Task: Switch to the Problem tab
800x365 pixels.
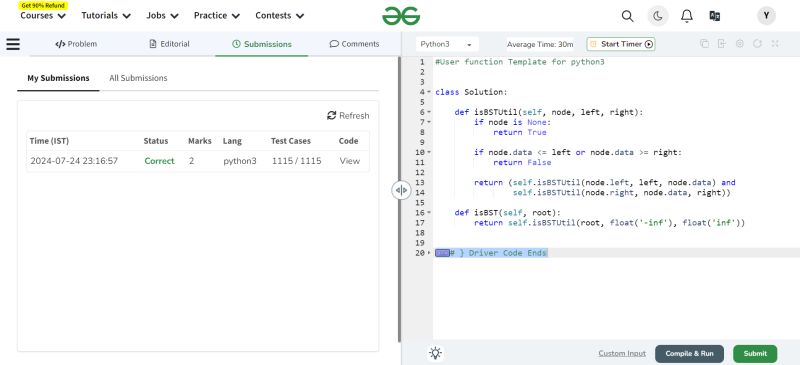Action: pyautogui.click(x=76, y=44)
